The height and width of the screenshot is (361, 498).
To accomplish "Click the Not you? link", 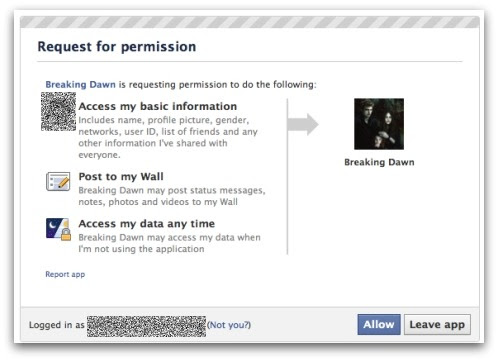I will click(229, 325).
